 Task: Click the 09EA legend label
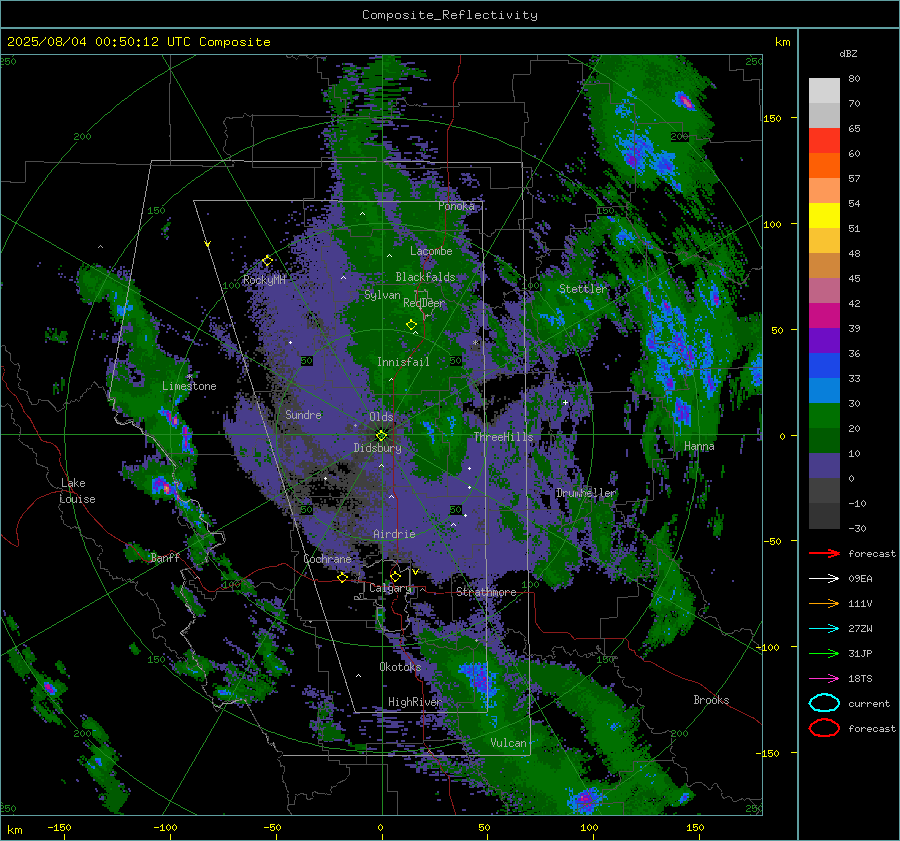pos(860,579)
